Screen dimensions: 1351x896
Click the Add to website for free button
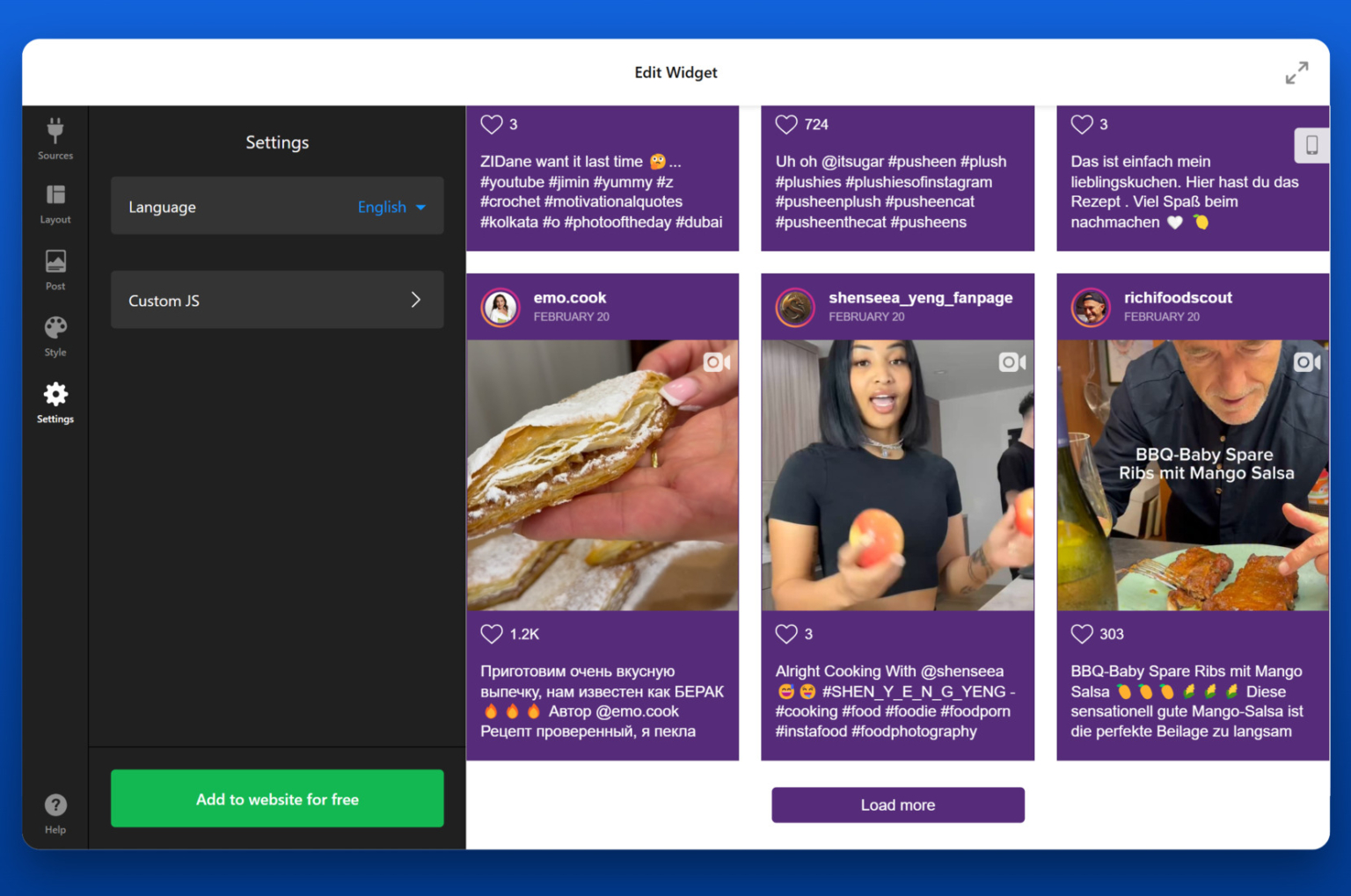276,798
